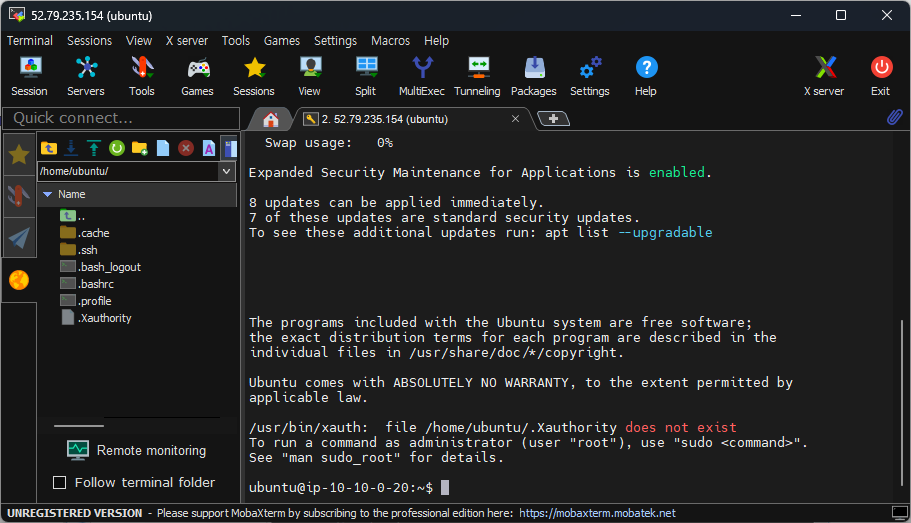Open the Tunneling tool
Image resolution: width=911 pixels, height=523 pixels.
[478, 76]
